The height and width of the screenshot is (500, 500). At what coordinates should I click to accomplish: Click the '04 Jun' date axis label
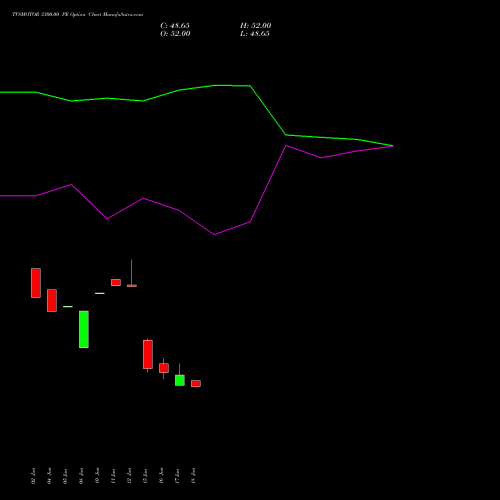coord(49,476)
